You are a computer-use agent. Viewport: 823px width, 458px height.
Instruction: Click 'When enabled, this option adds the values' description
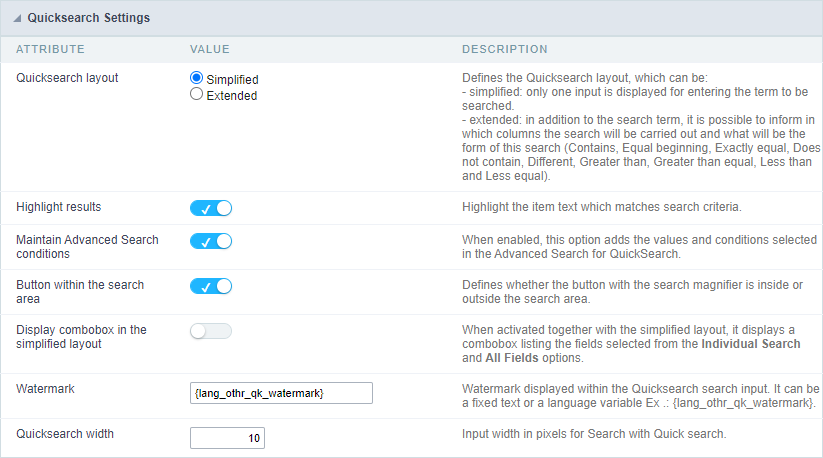pyautogui.click(x=639, y=247)
